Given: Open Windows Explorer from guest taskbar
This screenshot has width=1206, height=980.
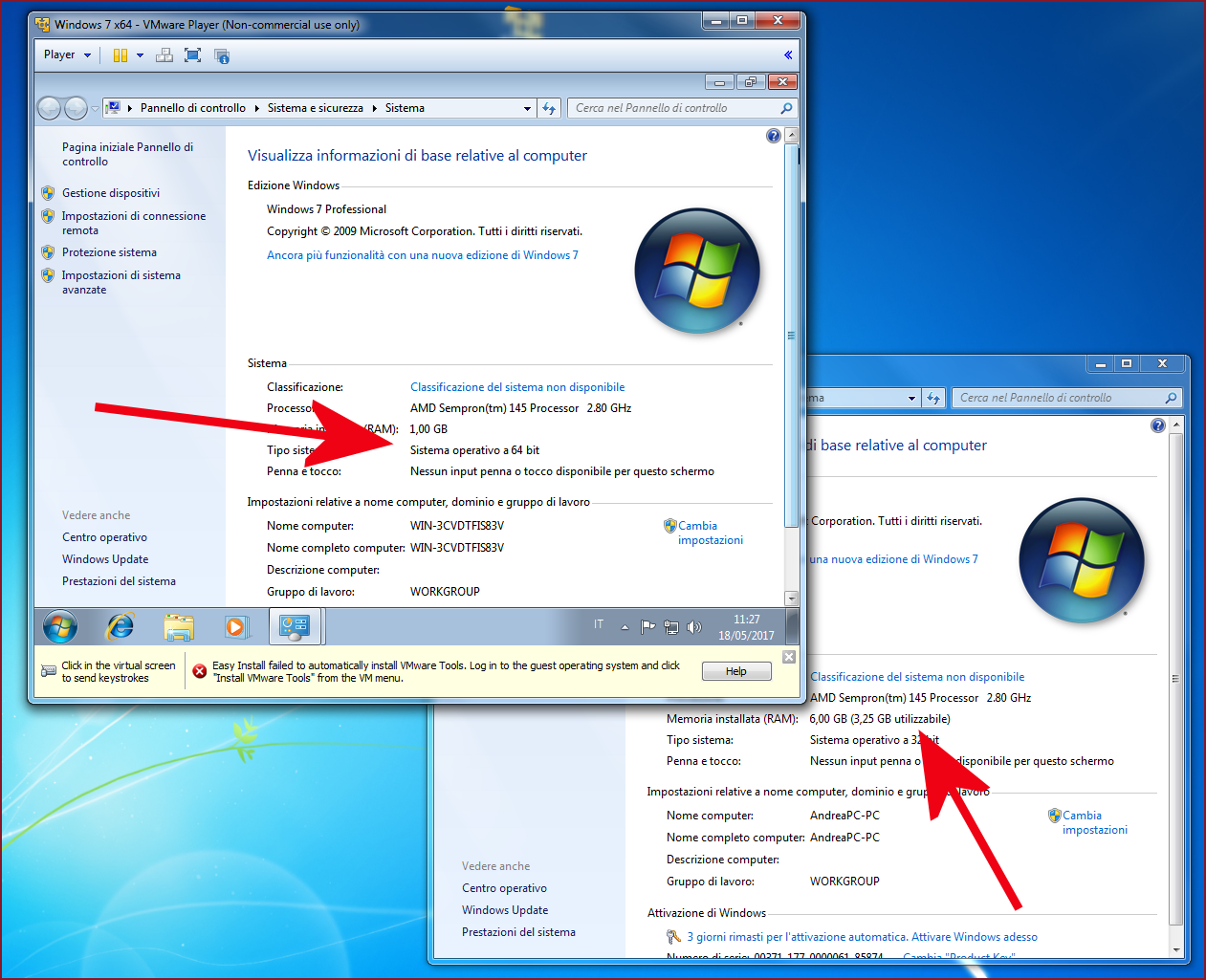Looking at the screenshot, I should (178, 627).
